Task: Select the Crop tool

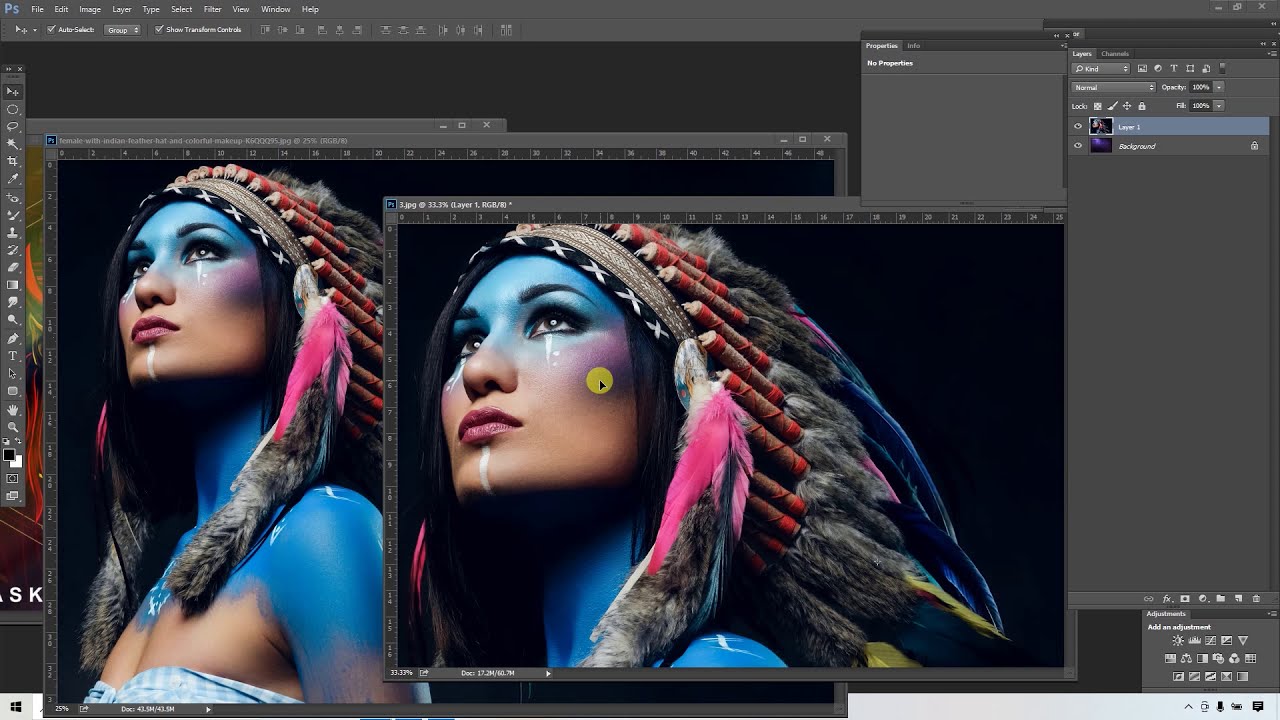Action: click(13, 160)
